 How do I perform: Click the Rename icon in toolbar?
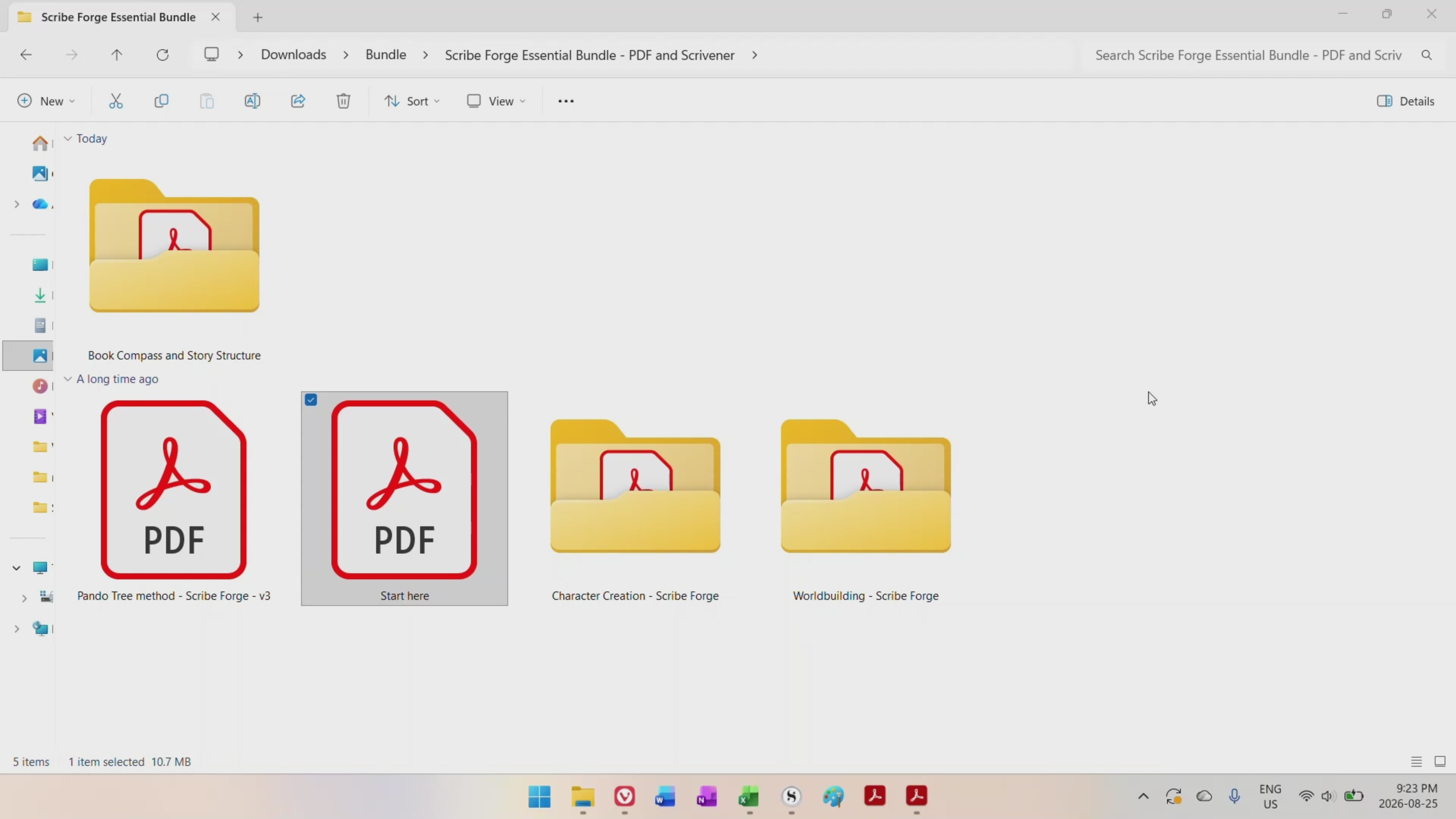tap(253, 101)
